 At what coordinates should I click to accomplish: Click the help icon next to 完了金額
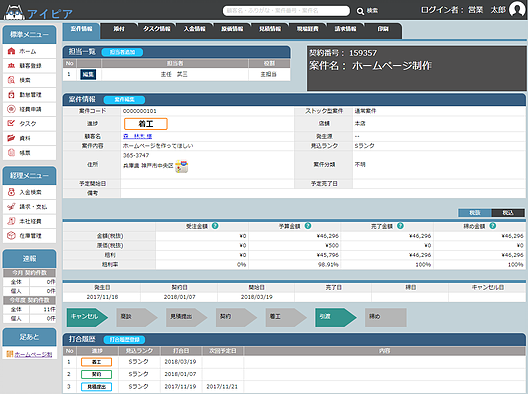click(x=400, y=226)
